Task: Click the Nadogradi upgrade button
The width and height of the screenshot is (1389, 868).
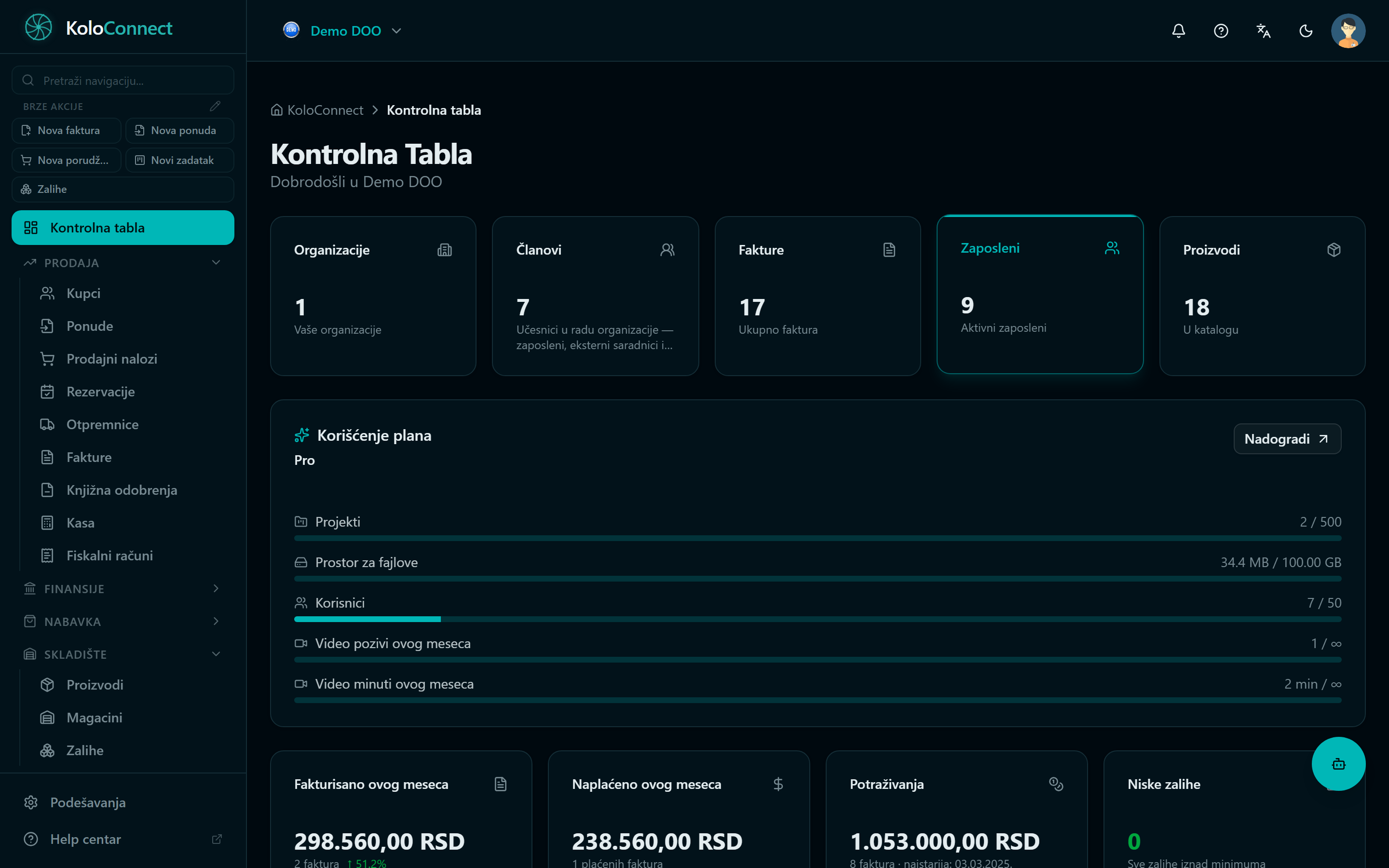Action: [1287, 439]
